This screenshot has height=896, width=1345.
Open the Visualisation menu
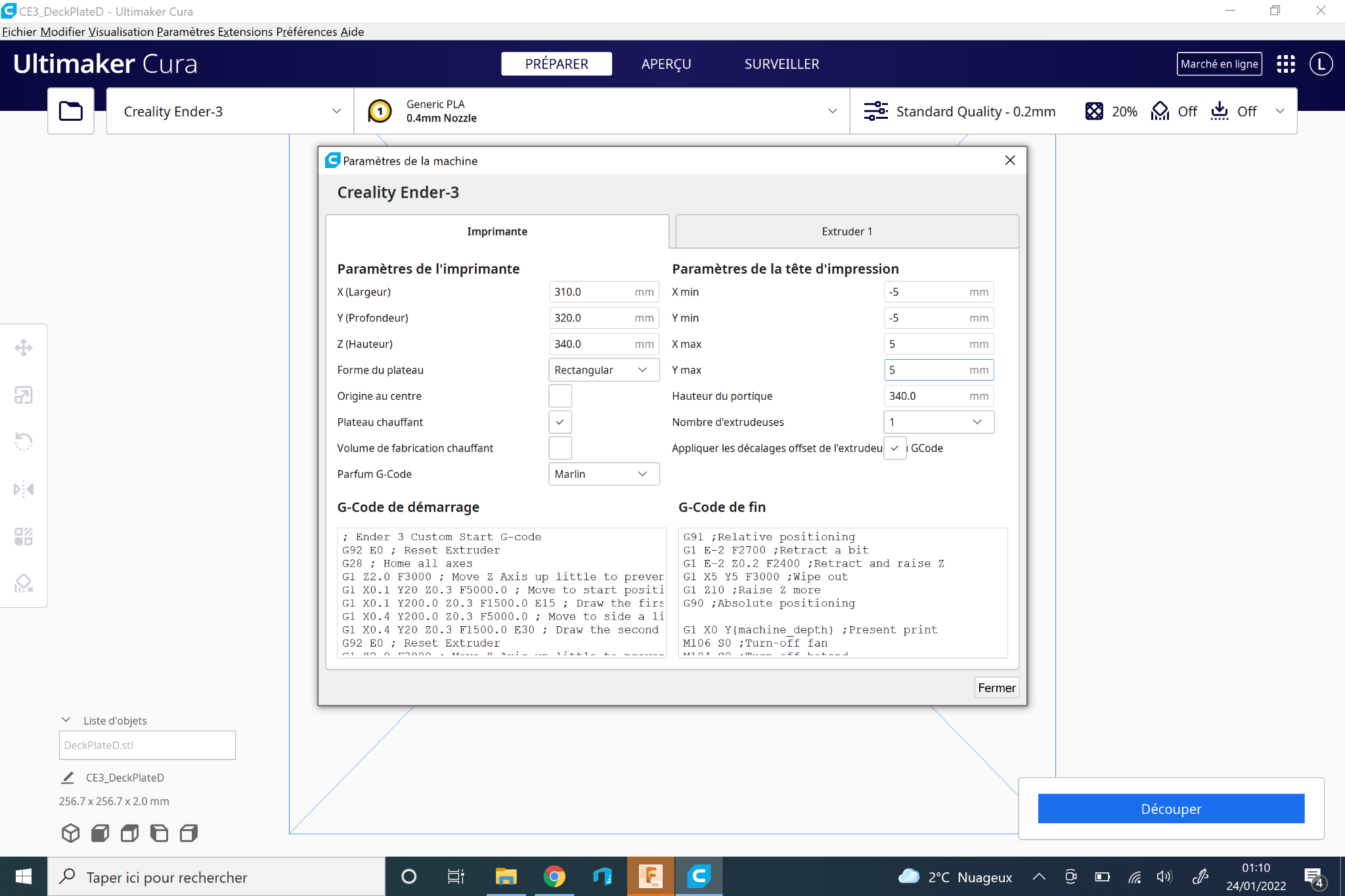coord(121,32)
